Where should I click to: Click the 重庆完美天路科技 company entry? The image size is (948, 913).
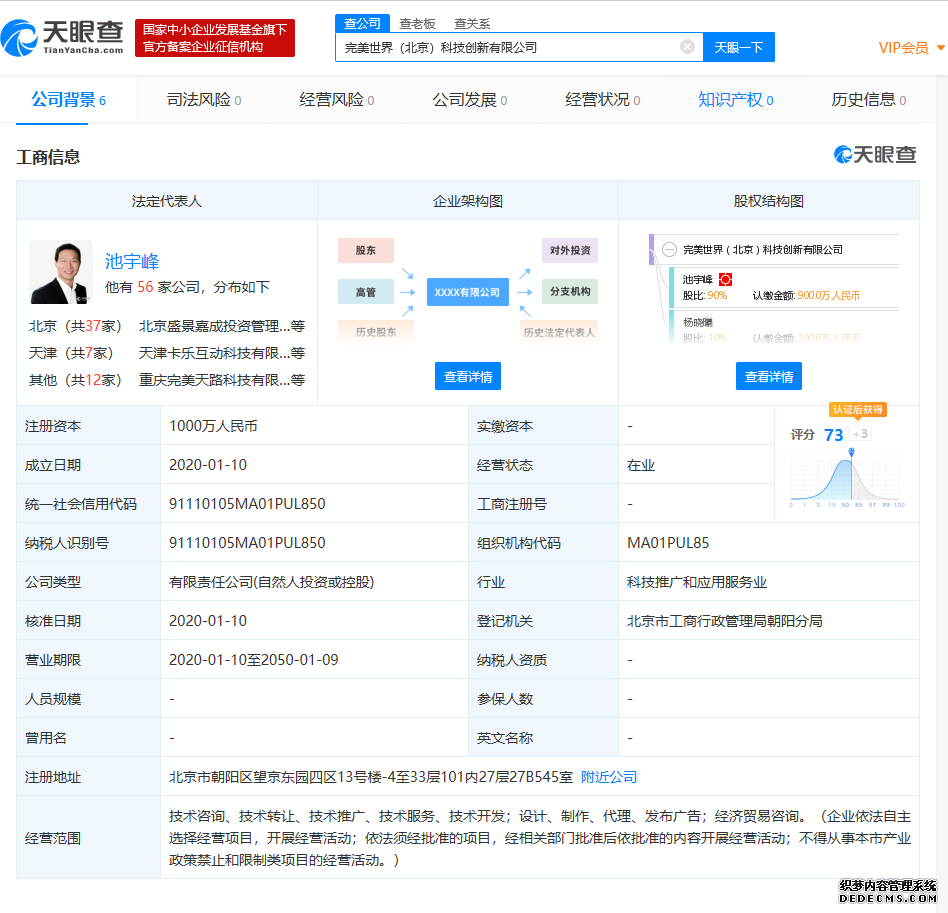222,380
